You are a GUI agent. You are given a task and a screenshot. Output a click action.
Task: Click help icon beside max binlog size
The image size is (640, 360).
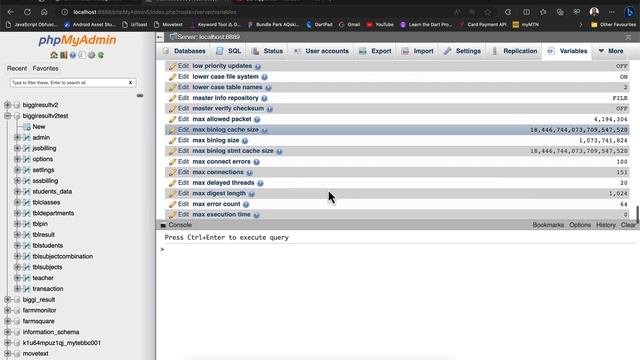pos(244,141)
